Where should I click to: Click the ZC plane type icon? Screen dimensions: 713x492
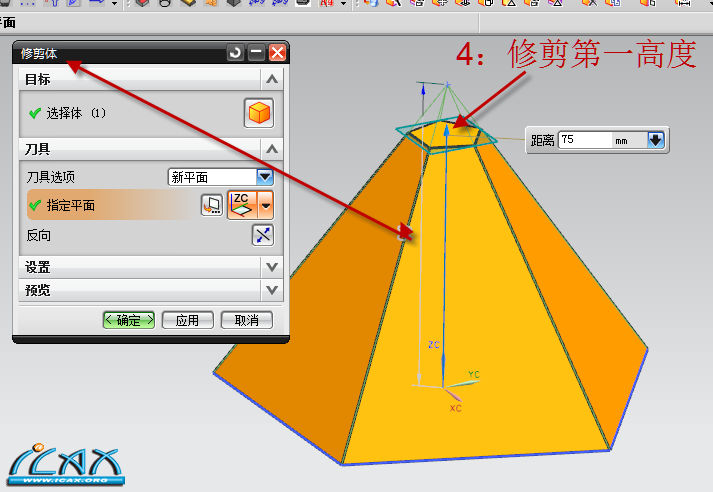[x=242, y=205]
